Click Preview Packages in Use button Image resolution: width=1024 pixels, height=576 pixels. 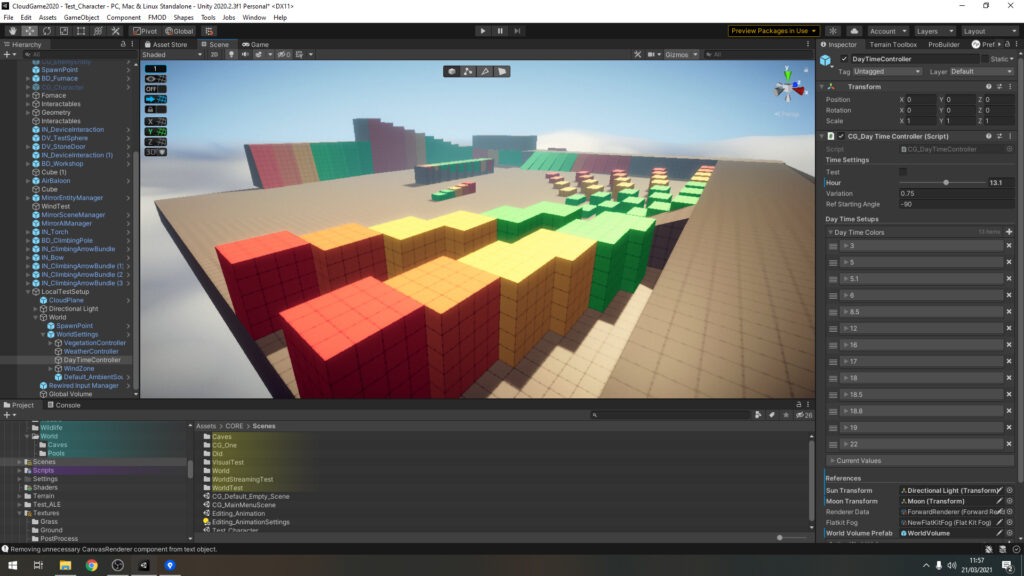(773, 31)
